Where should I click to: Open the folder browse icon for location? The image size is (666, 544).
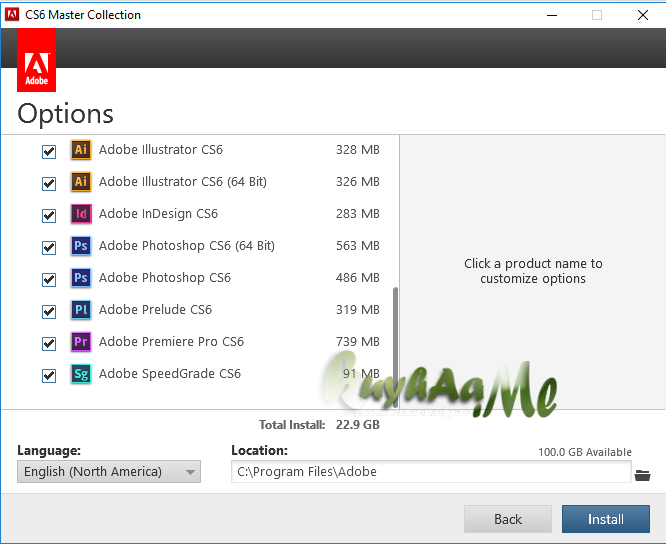tap(643, 475)
